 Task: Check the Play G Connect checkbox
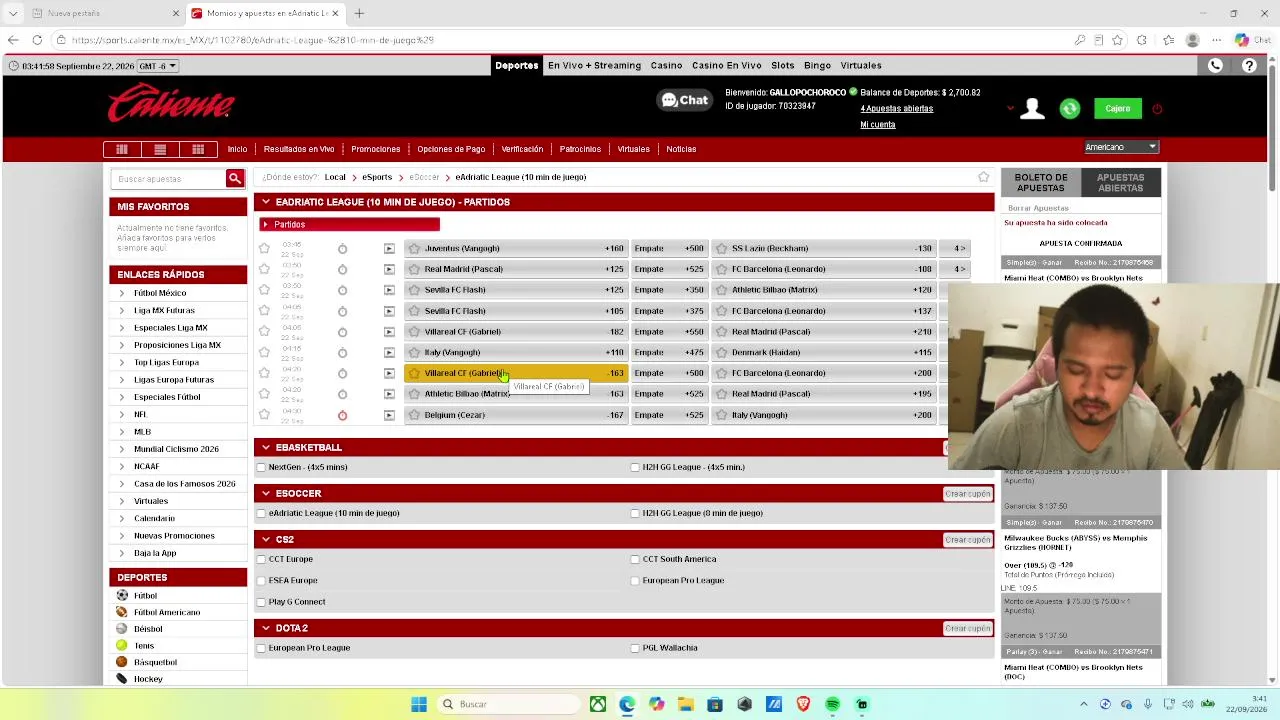261,602
